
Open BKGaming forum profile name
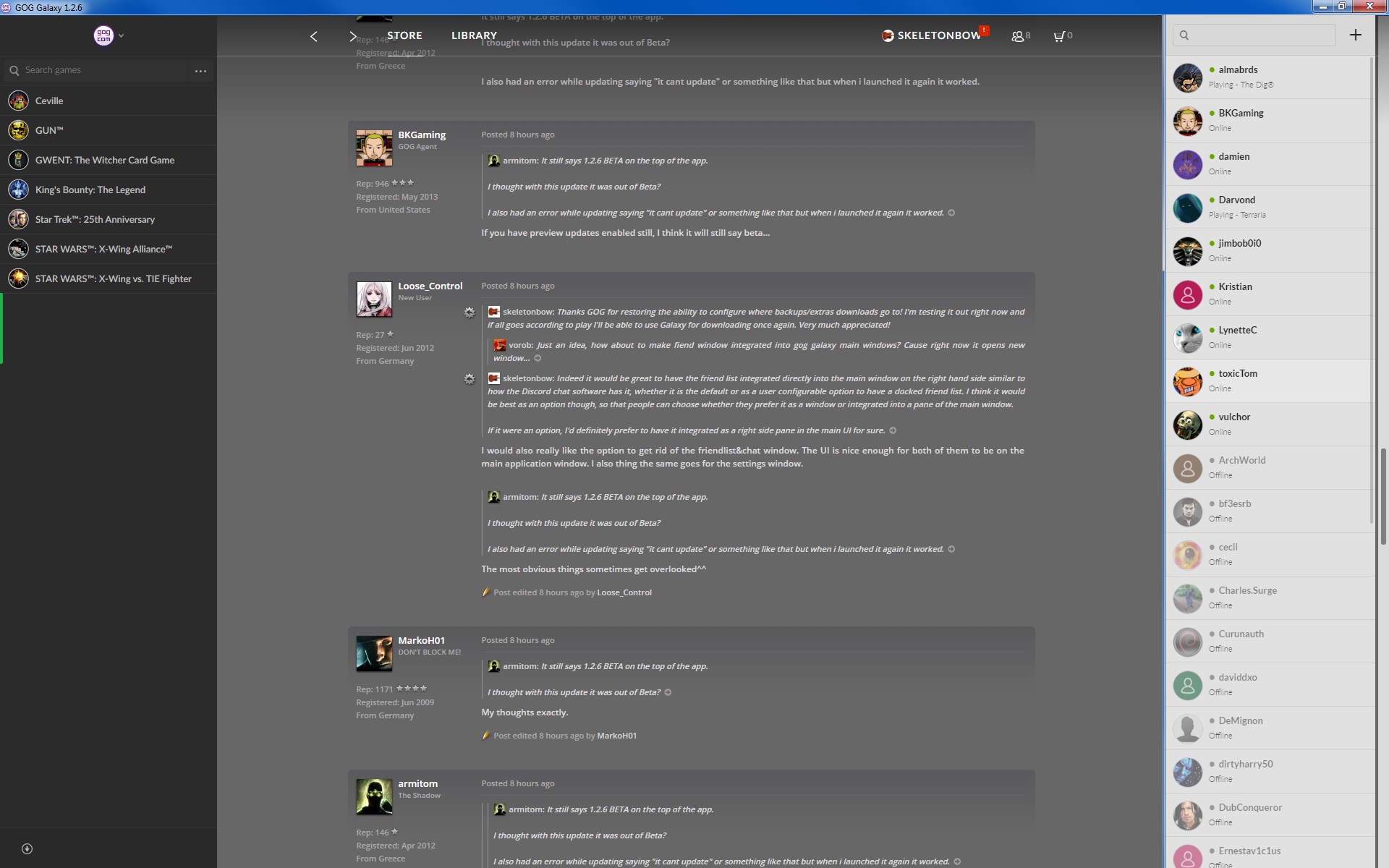click(422, 135)
